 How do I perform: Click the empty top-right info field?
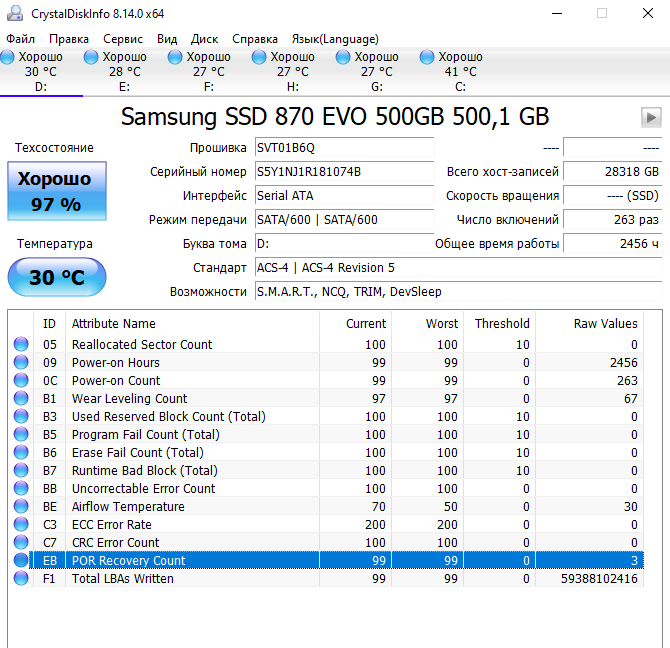(612, 148)
